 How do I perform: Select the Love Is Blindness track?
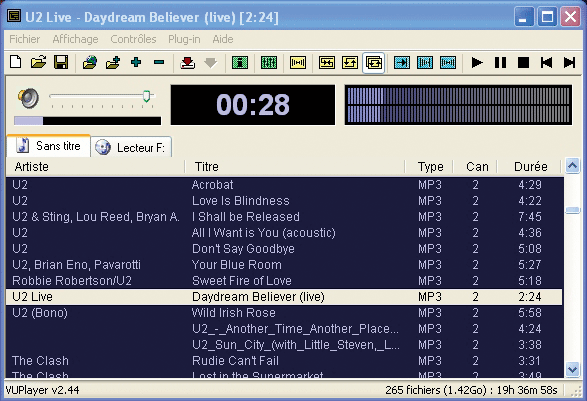click(x=284, y=201)
